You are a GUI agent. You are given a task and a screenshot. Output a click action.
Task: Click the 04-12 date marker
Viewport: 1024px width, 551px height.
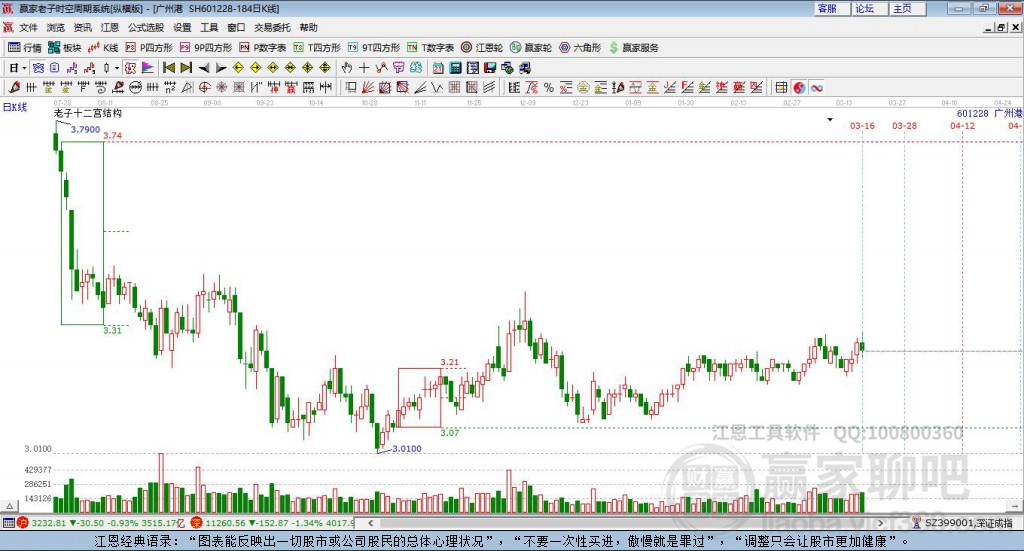(962, 125)
